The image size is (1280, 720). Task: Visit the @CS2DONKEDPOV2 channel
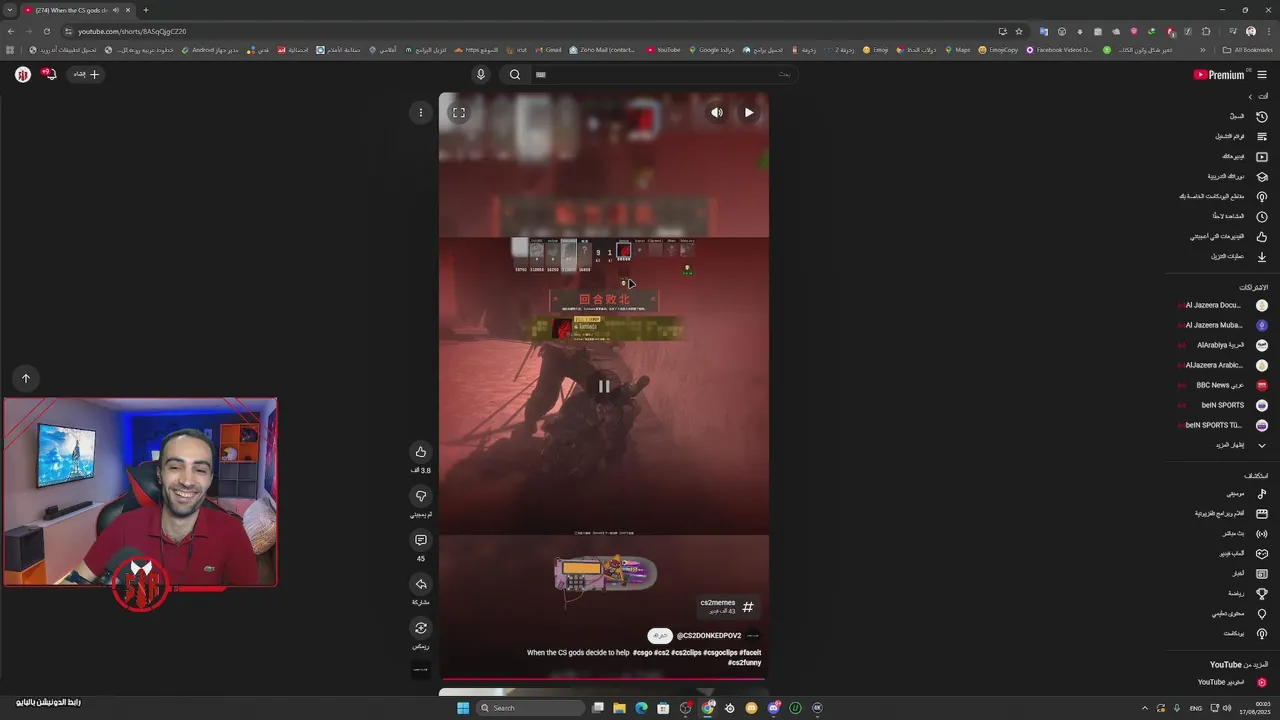(709, 636)
